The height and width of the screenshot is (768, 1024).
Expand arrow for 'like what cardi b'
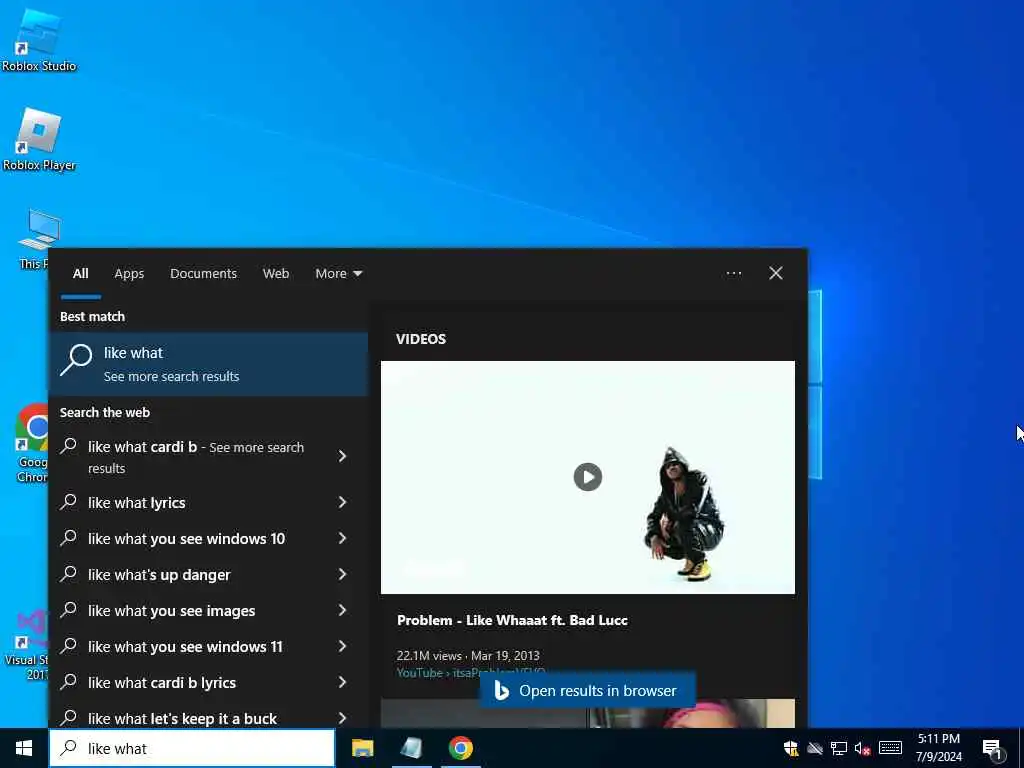(342, 456)
